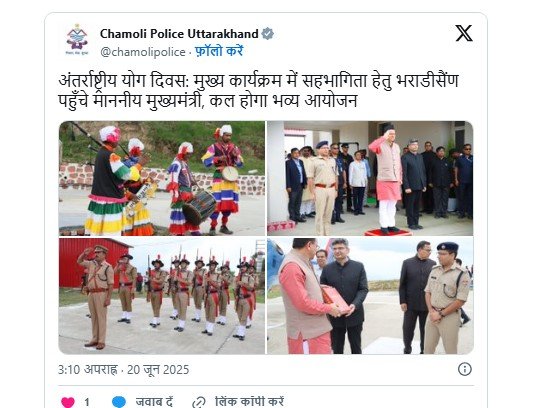Like the tweet with heart icon

[68, 402]
